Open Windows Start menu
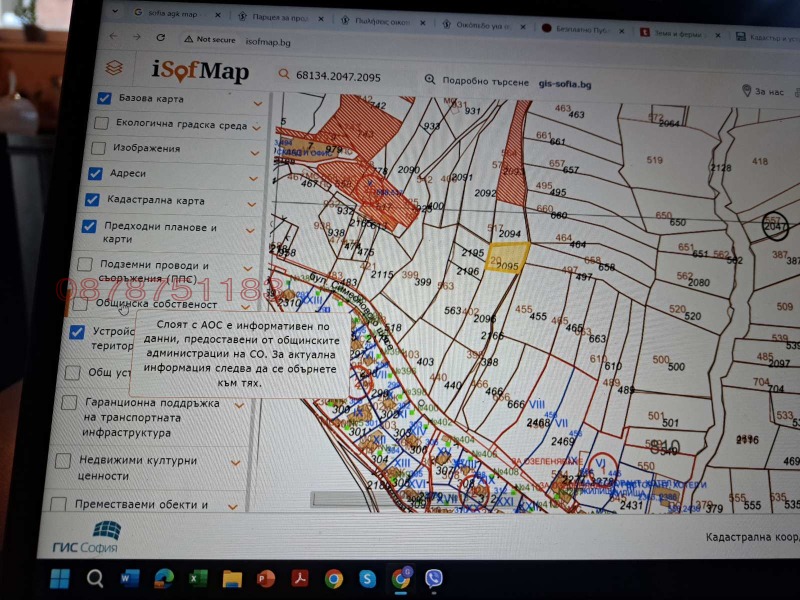Image resolution: width=800 pixels, height=600 pixels. pos(60,579)
